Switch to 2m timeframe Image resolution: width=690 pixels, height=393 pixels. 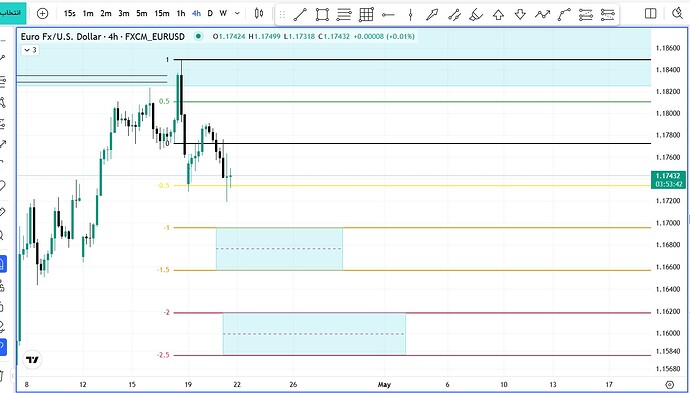pos(106,14)
